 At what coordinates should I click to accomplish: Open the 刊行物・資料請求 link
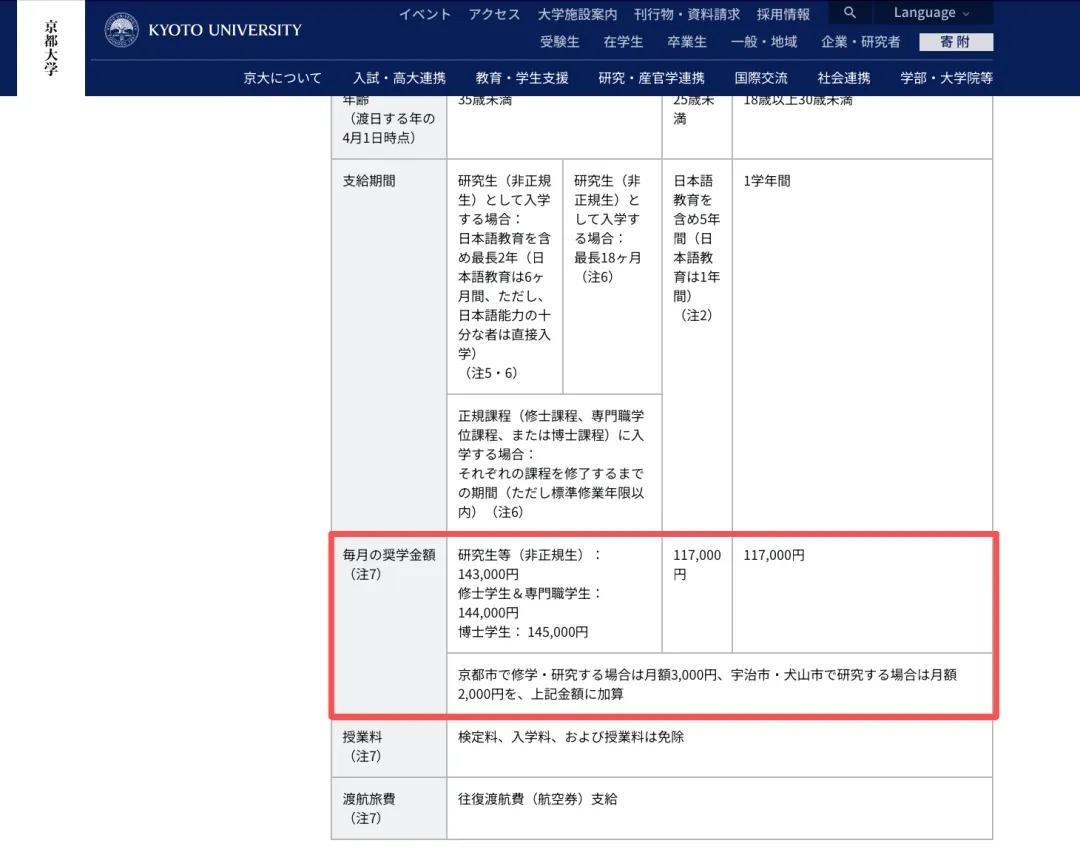point(687,14)
